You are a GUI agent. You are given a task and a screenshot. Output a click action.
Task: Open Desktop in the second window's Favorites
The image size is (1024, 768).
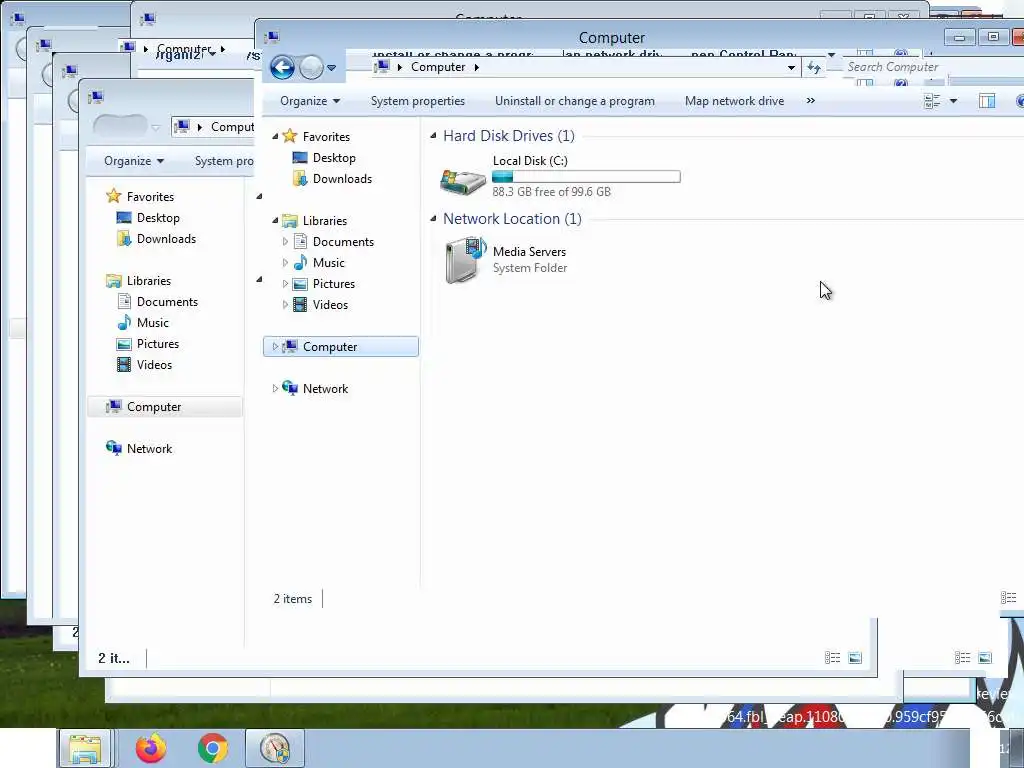point(158,217)
